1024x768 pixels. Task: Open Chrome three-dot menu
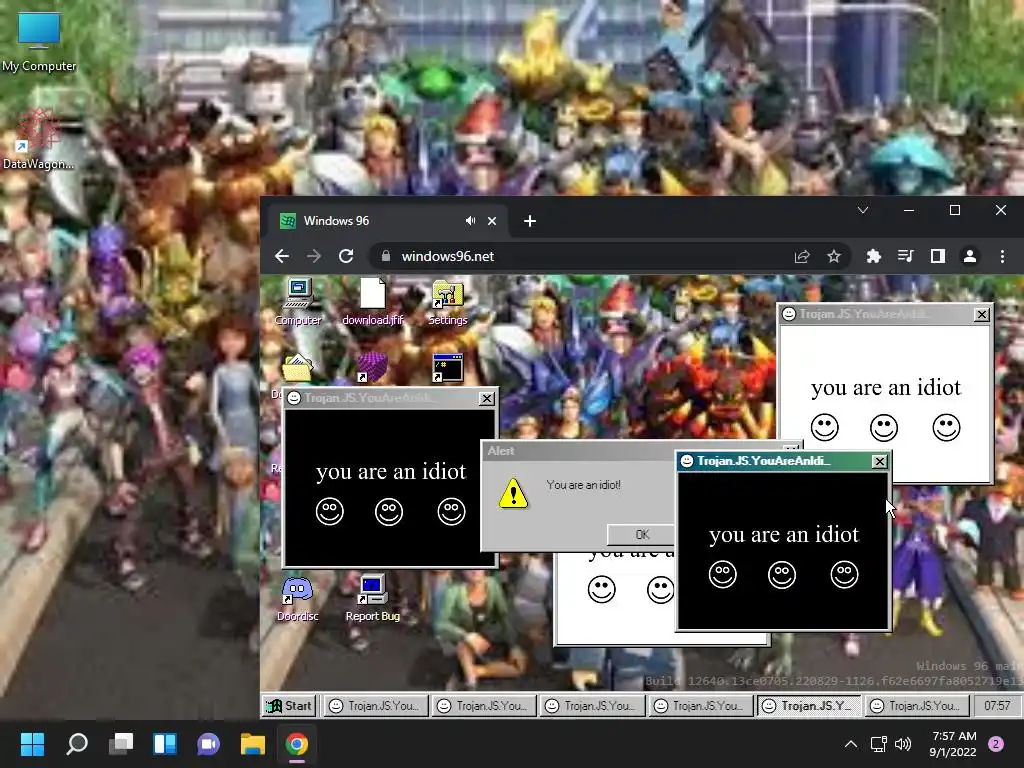click(1002, 256)
